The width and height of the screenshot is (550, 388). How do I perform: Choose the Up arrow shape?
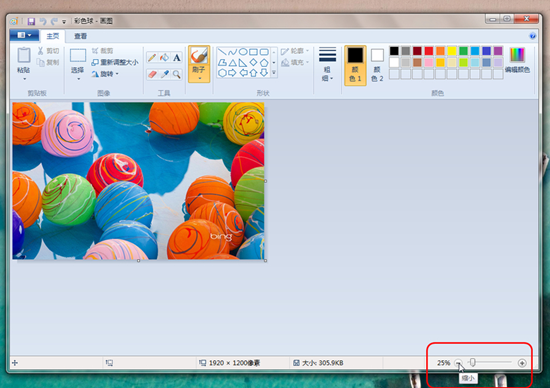(x=253, y=73)
